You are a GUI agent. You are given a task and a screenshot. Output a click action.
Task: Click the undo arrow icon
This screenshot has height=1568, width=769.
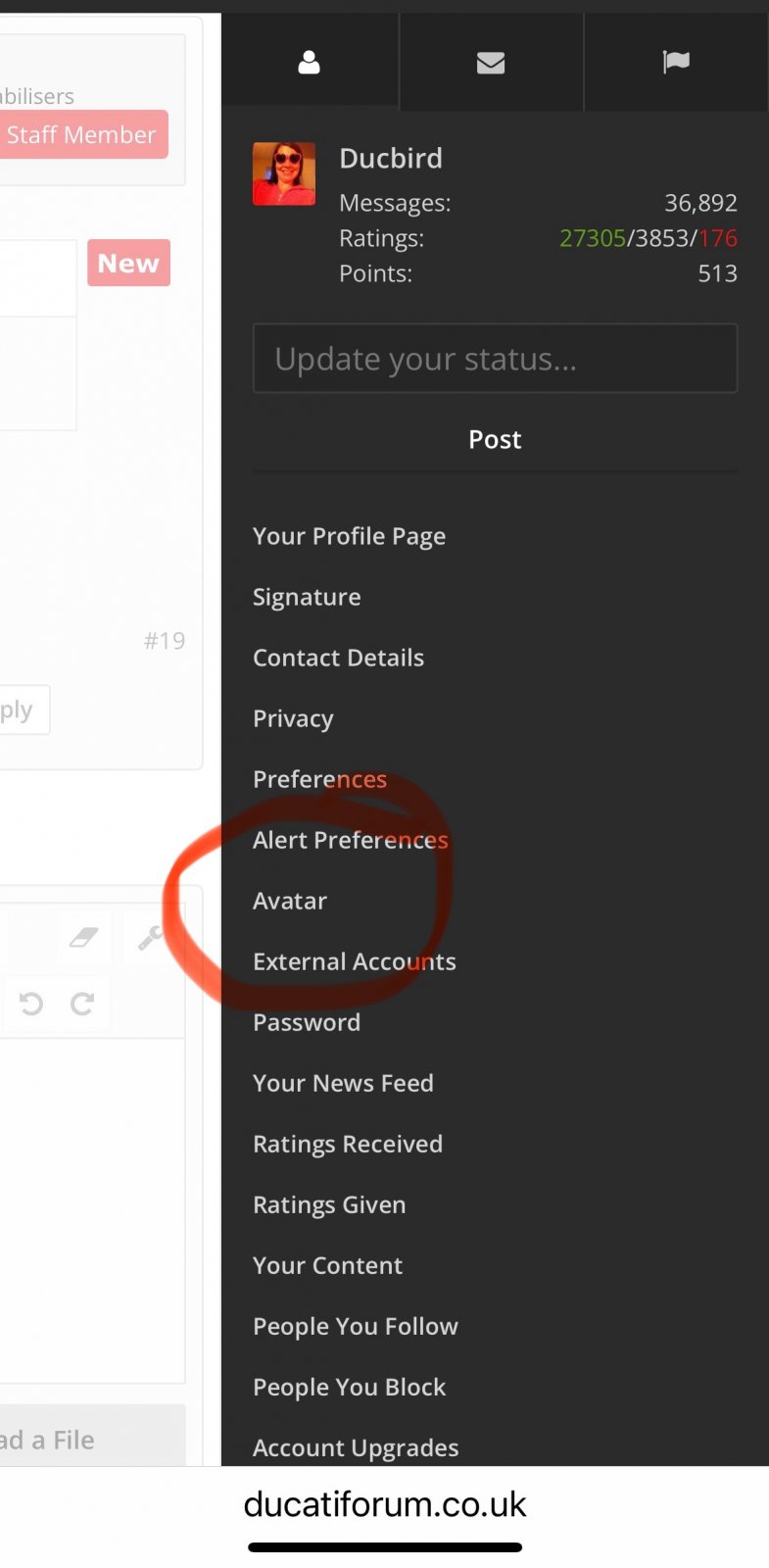31,1004
